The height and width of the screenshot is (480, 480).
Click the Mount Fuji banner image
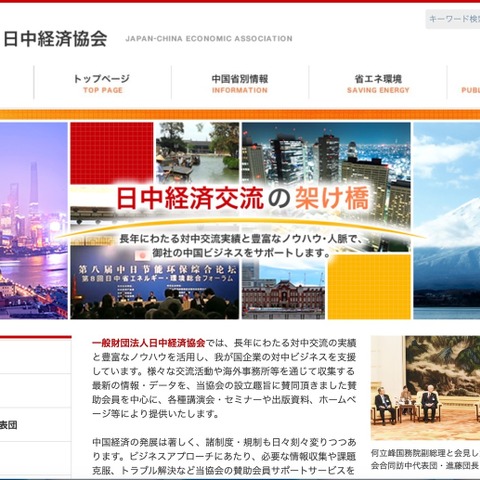point(447,221)
